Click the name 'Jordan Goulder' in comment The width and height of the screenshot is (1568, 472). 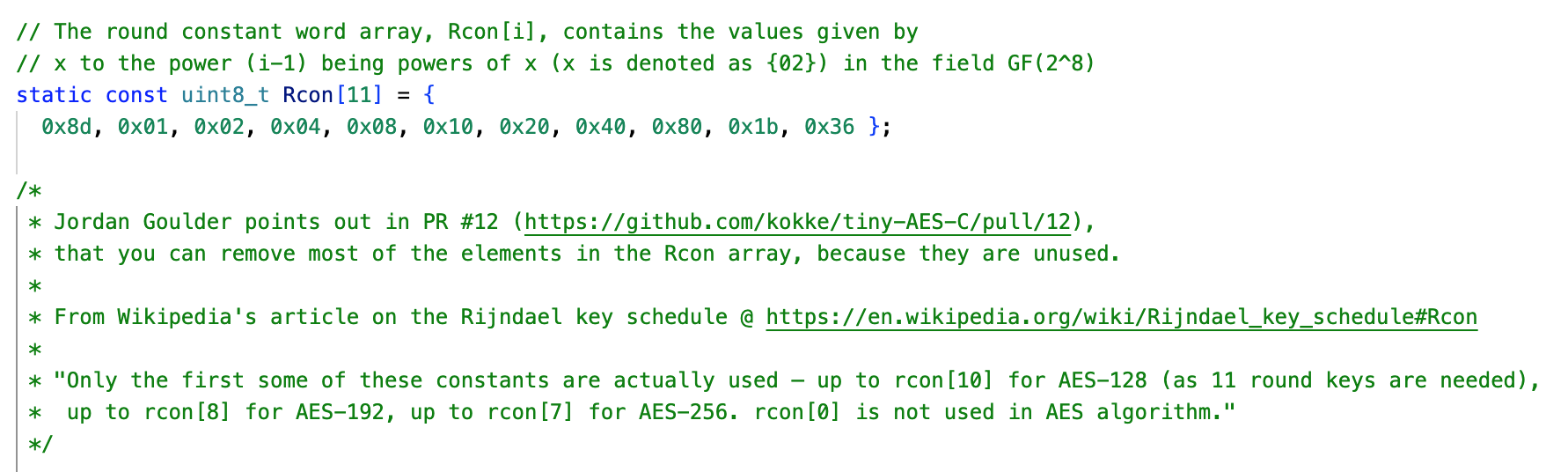143,222
